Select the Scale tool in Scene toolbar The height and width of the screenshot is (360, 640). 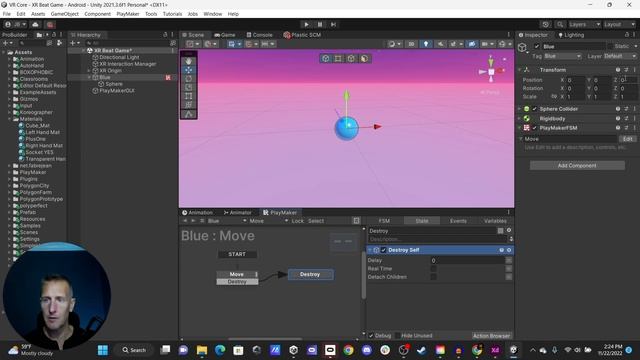tap(189, 87)
